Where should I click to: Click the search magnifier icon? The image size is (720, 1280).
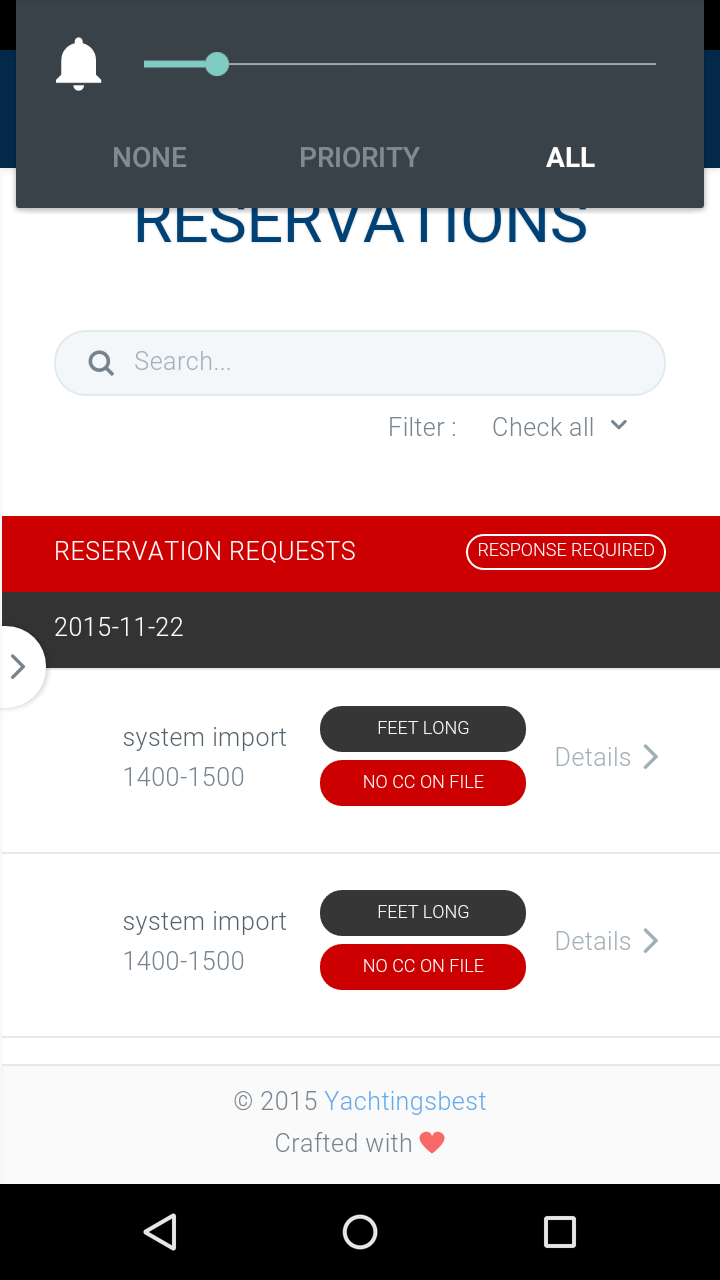click(x=101, y=362)
